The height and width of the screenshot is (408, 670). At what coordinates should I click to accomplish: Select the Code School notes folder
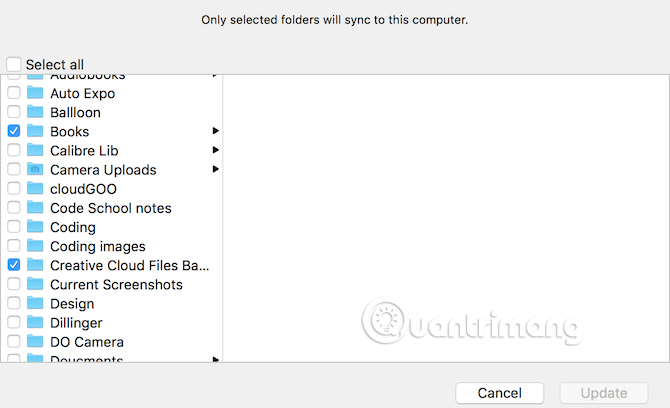point(110,208)
